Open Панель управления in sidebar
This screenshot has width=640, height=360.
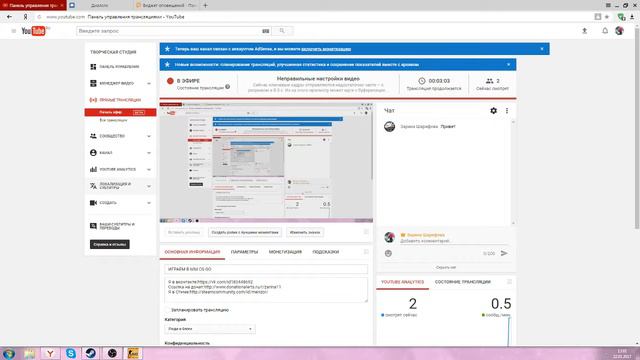point(120,67)
